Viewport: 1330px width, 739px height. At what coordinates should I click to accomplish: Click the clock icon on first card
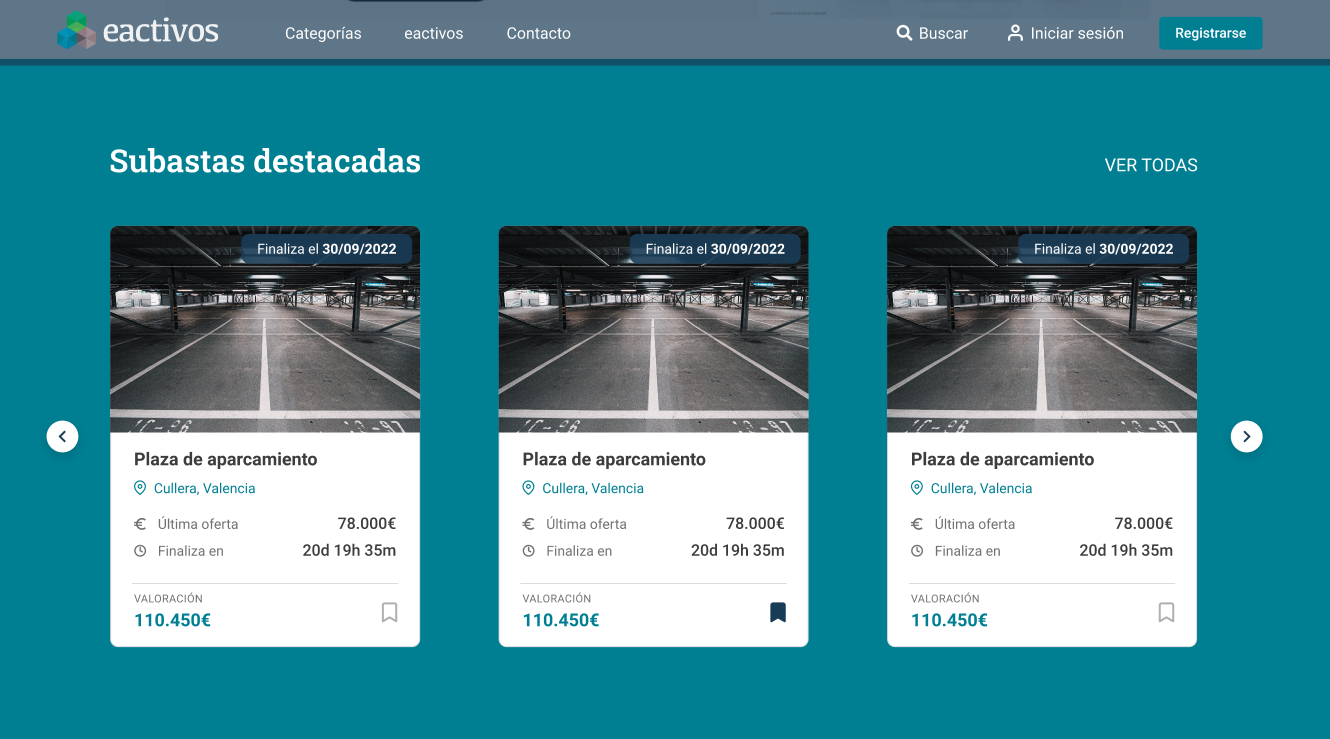[x=140, y=551]
